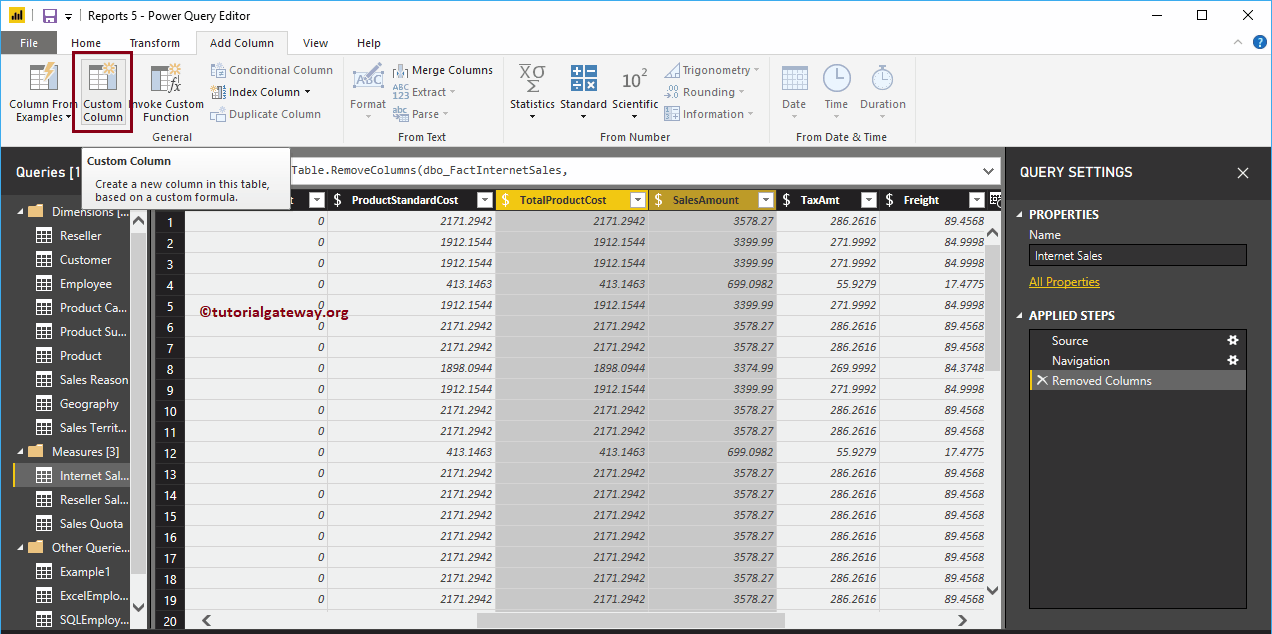Add a Conditional Column
This screenshot has height=634, width=1272.
[x=271, y=70]
